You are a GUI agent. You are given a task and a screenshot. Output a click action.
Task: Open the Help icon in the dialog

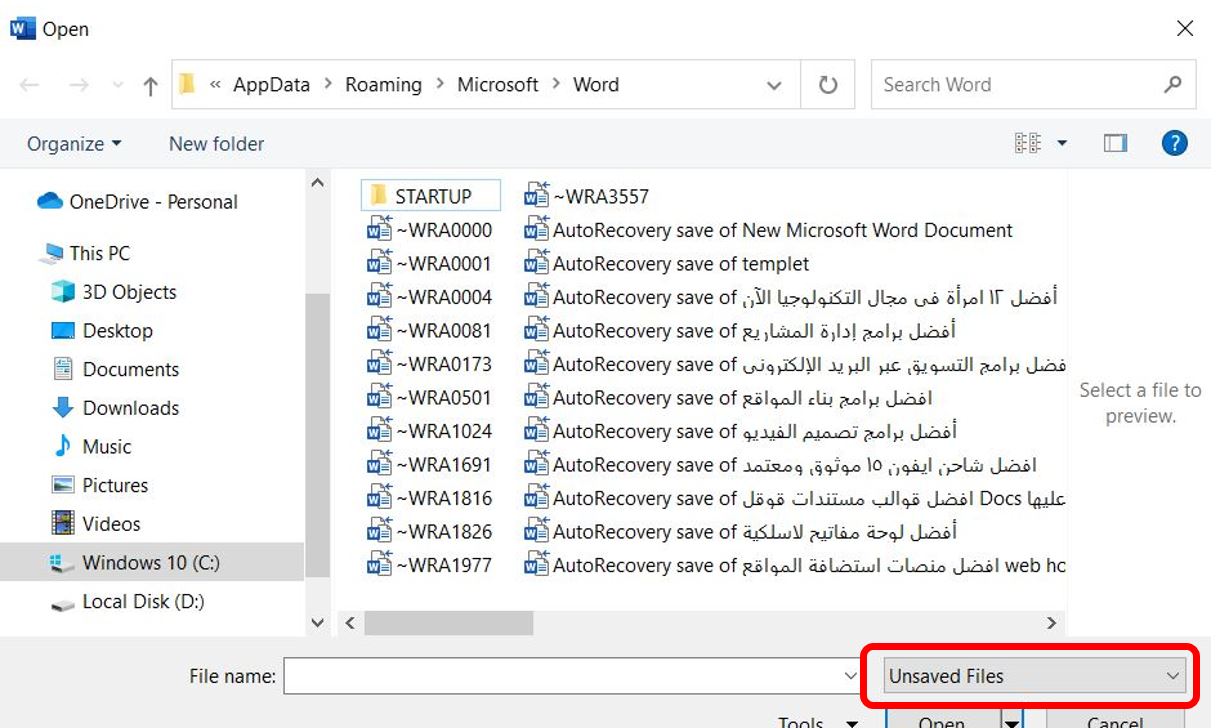click(x=1175, y=143)
